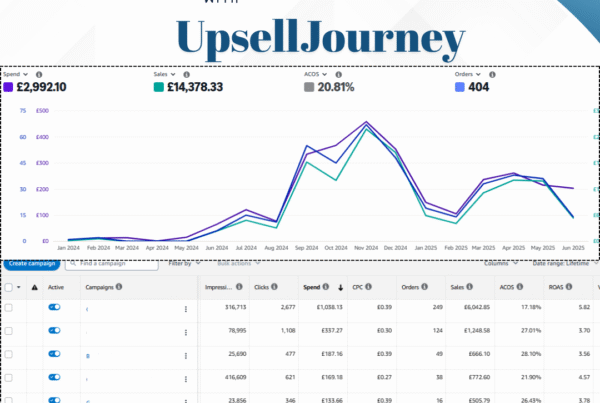The image size is (600, 403).
Task: Click the info icon in ROAS column header
Action: point(569,287)
